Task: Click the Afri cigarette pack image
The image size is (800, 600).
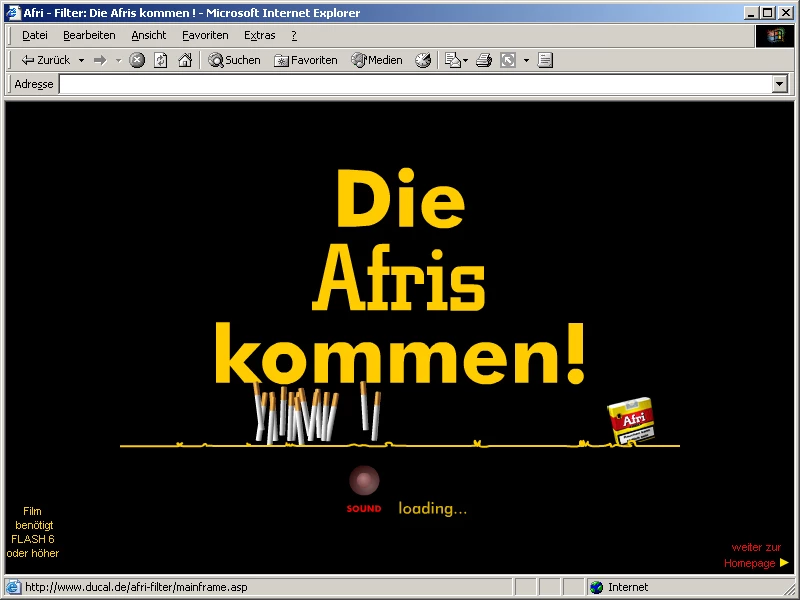Action: 631,422
